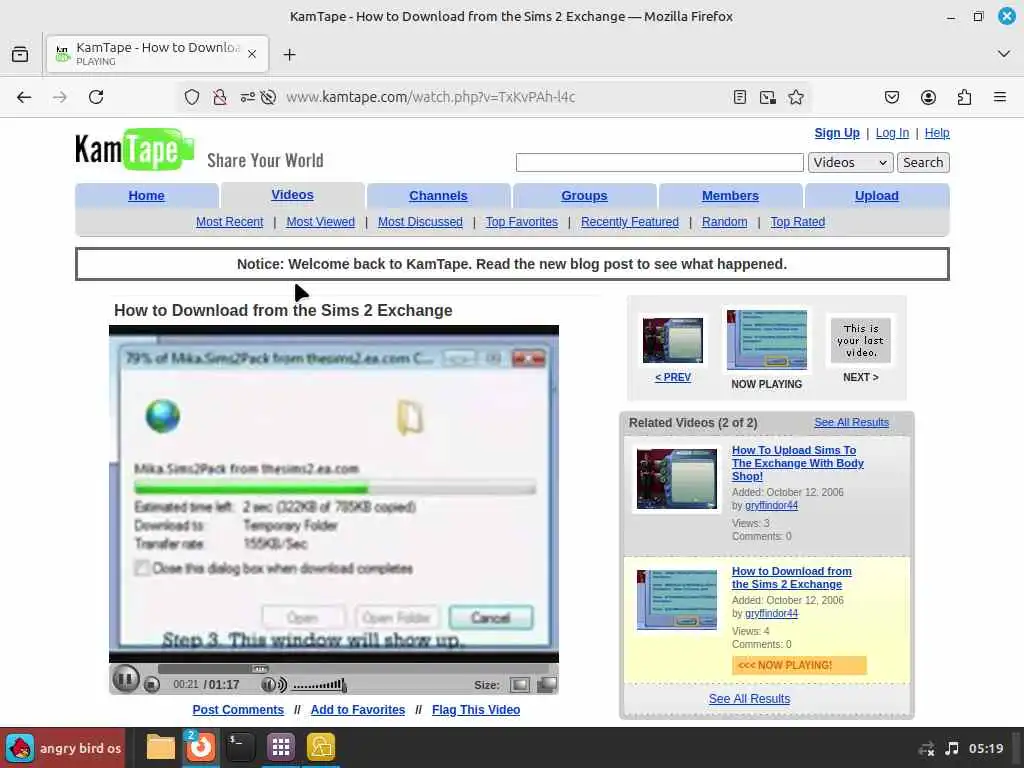The width and height of the screenshot is (1024, 768).
Task: Reload the page
Action: click(96, 97)
